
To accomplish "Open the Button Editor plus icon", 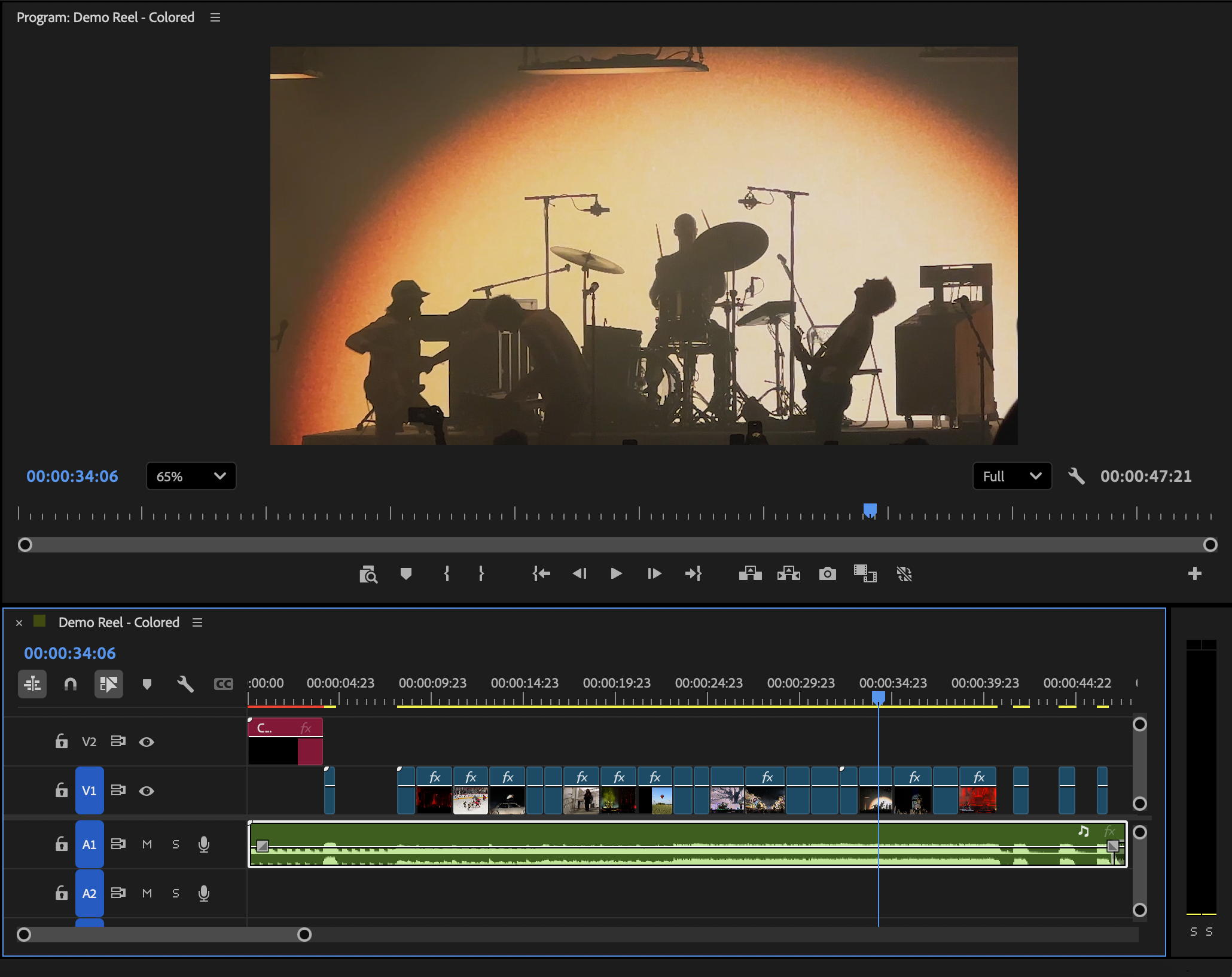I will coord(1194,574).
